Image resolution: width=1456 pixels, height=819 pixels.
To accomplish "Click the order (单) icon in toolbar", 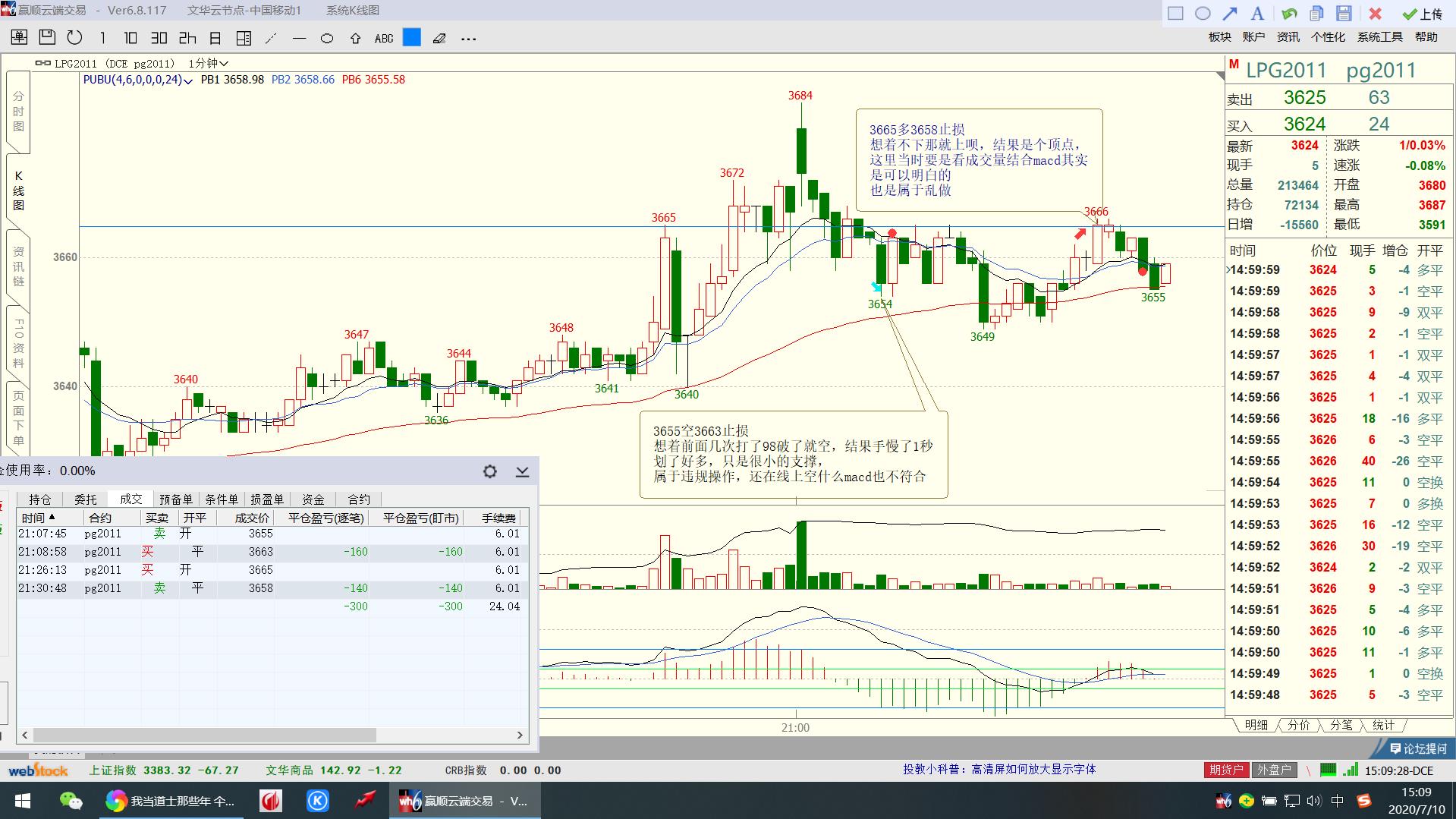I will [20, 37].
